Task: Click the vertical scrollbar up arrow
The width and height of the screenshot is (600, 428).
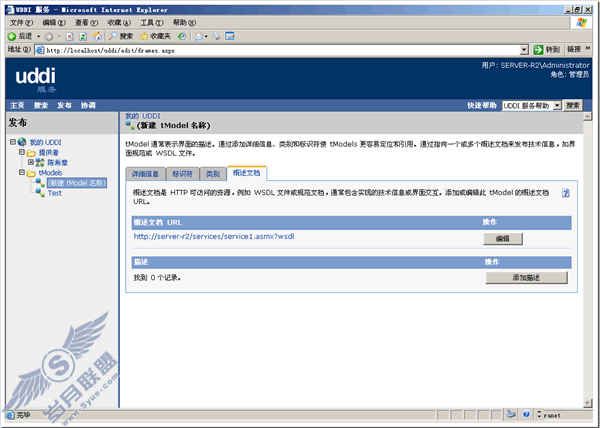Action: (x=587, y=117)
